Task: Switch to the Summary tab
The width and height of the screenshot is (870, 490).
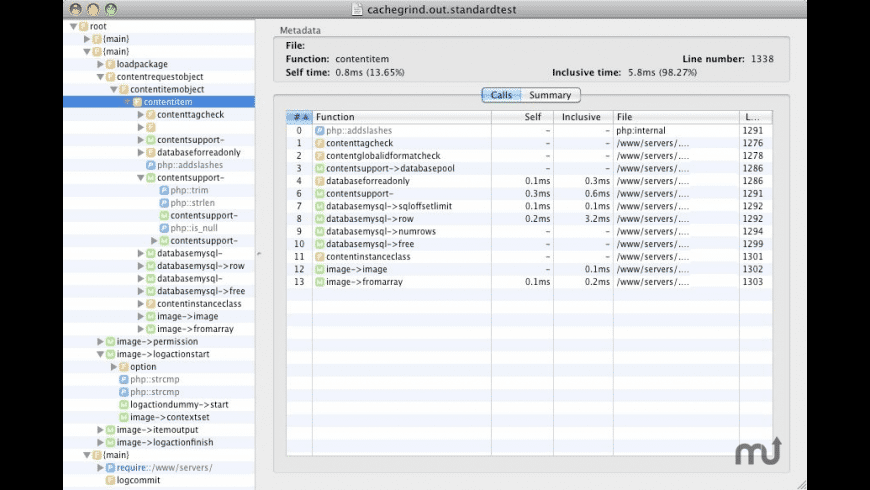Action: pyautogui.click(x=550, y=95)
